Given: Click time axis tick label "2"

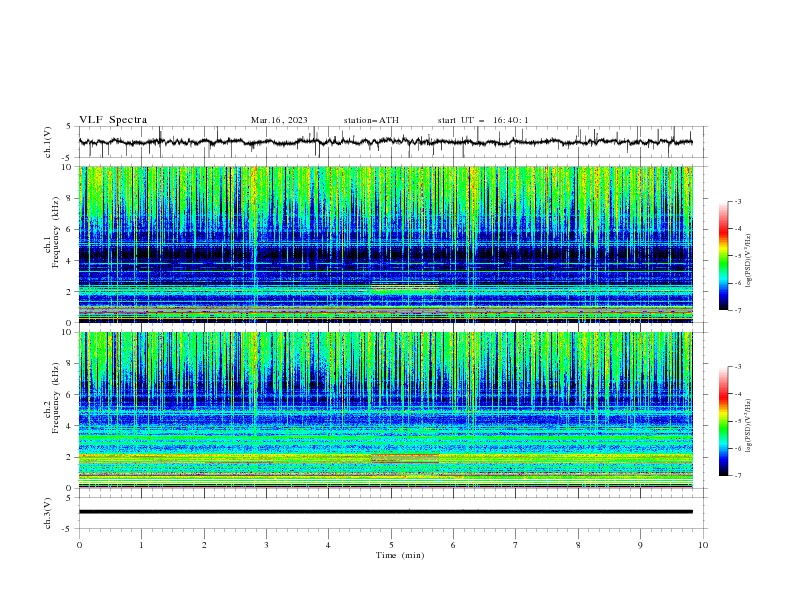Looking at the screenshot, I should click(204, 545).
